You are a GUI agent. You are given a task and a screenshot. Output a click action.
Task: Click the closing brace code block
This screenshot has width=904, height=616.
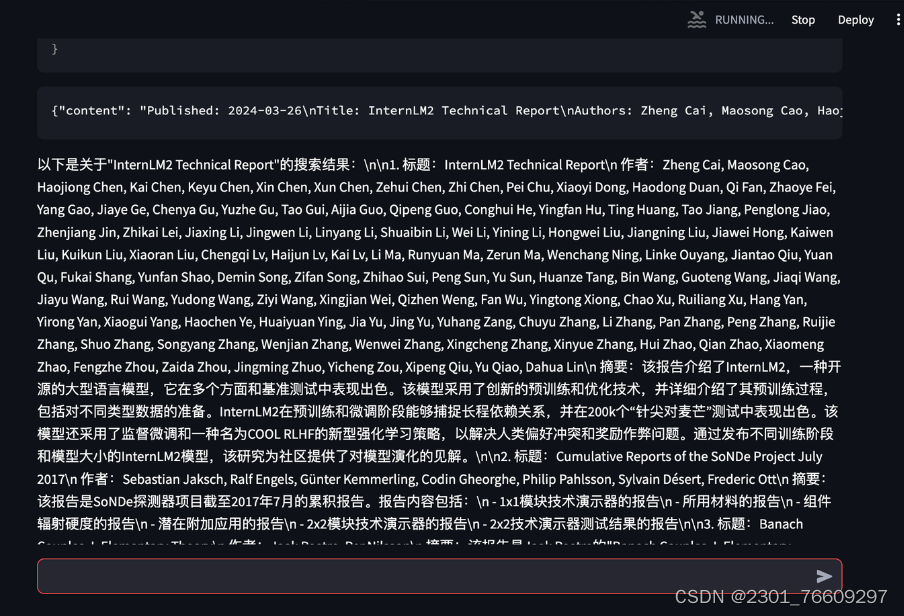point(439,55)
